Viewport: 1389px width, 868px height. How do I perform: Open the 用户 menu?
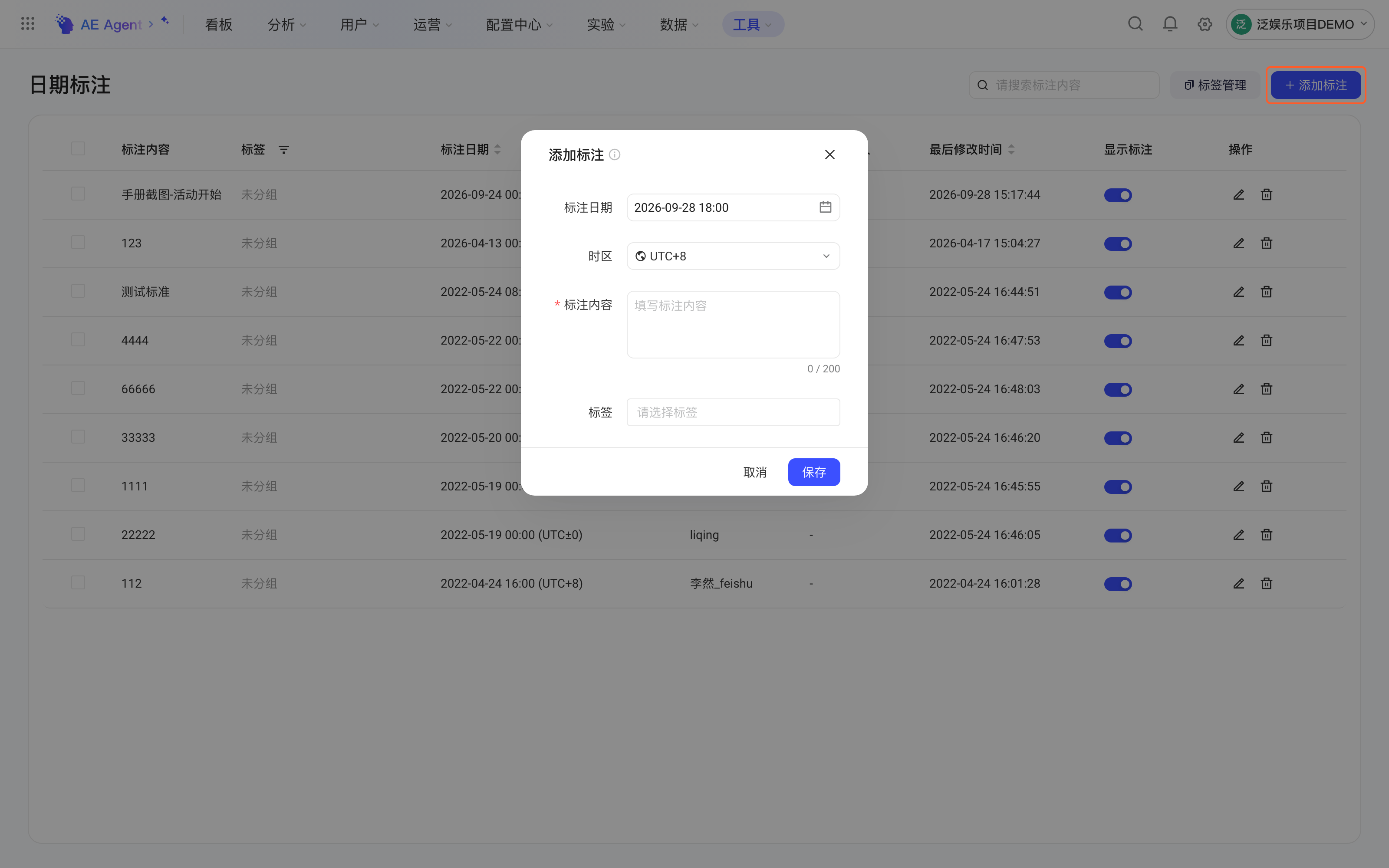359,25
